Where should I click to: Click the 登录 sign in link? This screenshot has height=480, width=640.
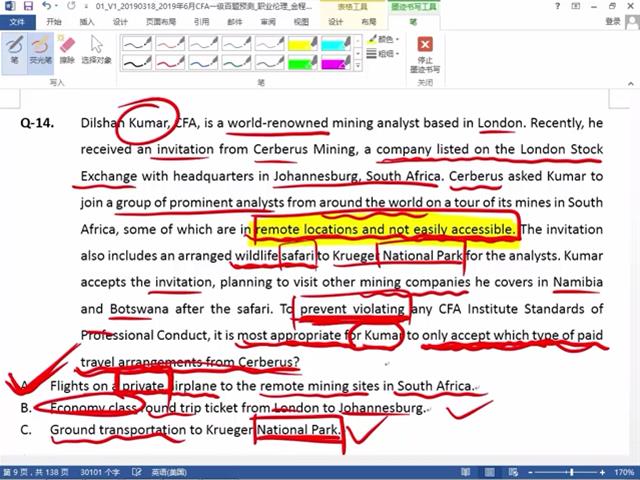[613, 21]
